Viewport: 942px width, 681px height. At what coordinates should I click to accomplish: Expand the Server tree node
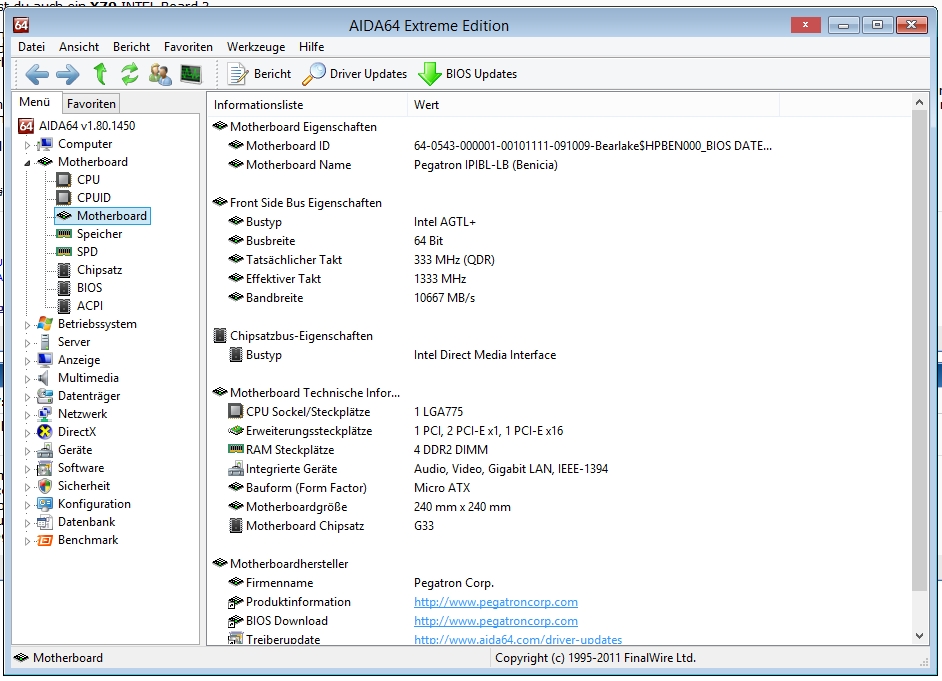coord(28,343)
